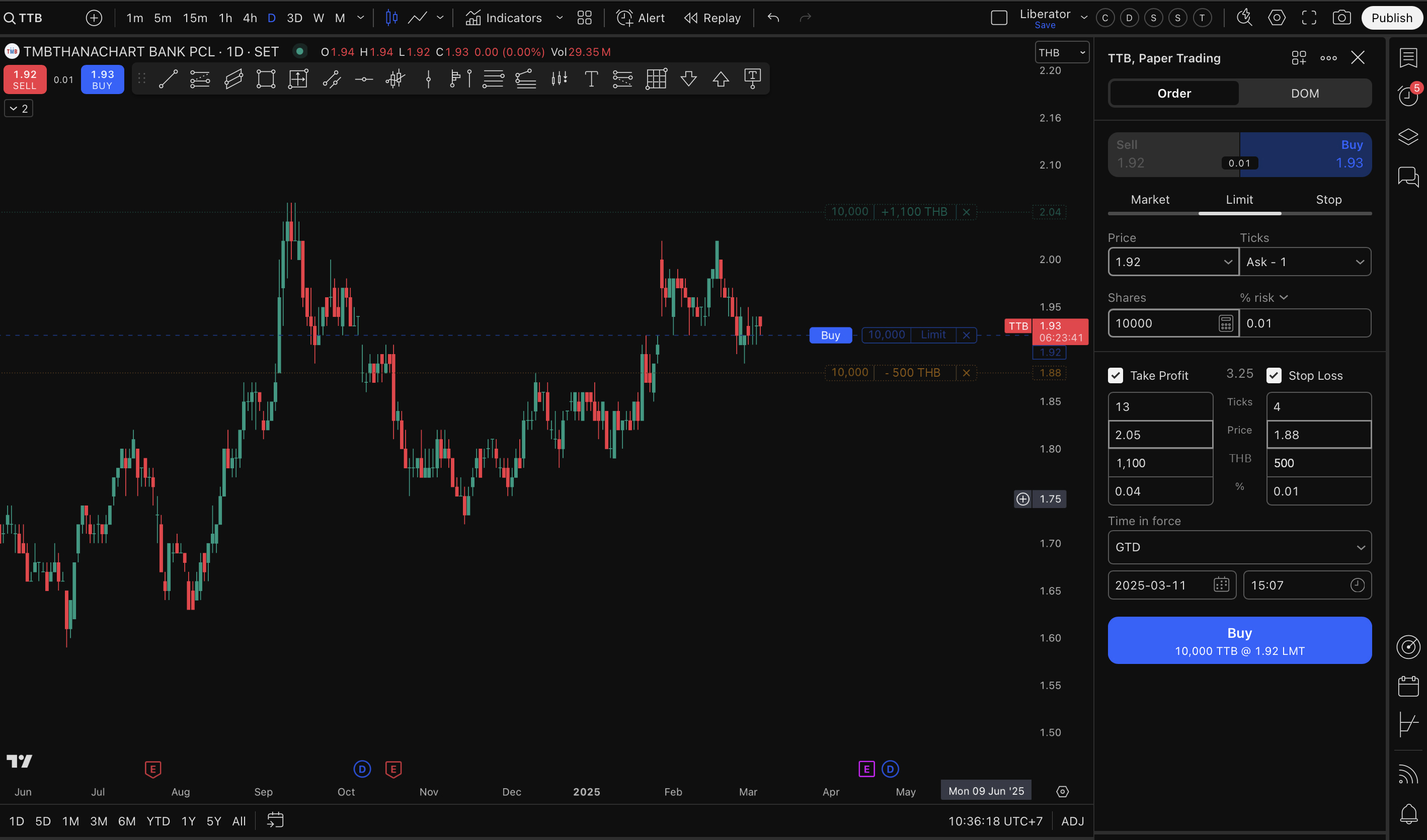Select the arrow up marker tool
1427x840 pixels.
tap(721, 78)
